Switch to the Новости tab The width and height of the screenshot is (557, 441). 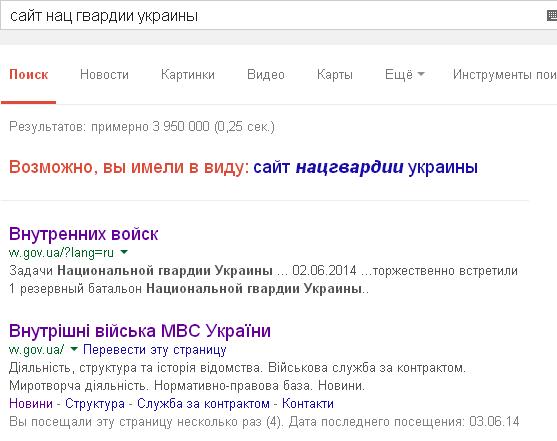(x=104, y=75)
